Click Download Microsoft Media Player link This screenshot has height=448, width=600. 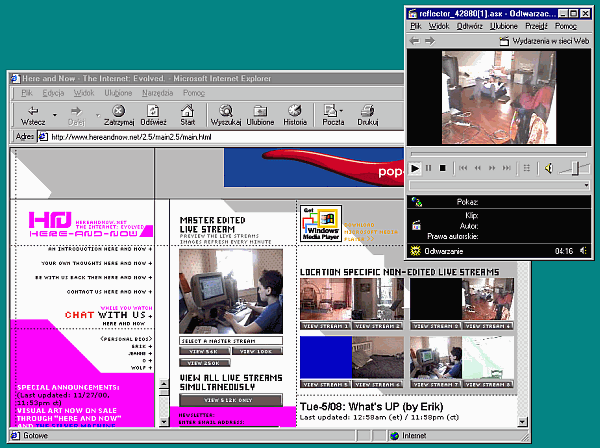pos(370,232)
